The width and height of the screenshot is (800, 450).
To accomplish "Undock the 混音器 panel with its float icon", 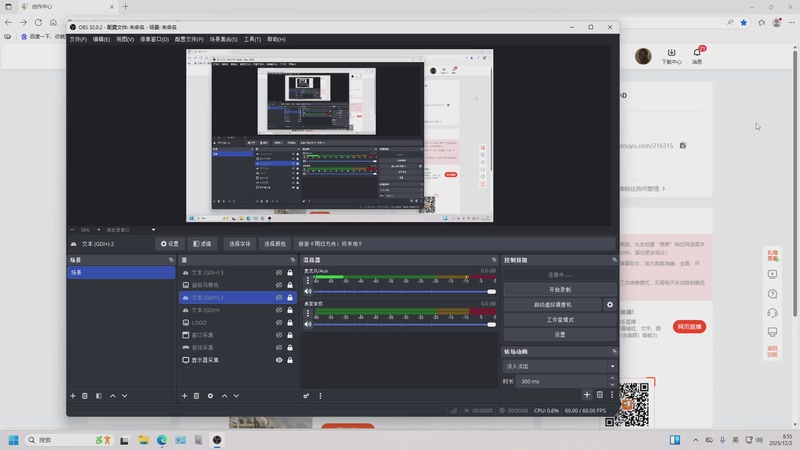I will tap(493, 260).
